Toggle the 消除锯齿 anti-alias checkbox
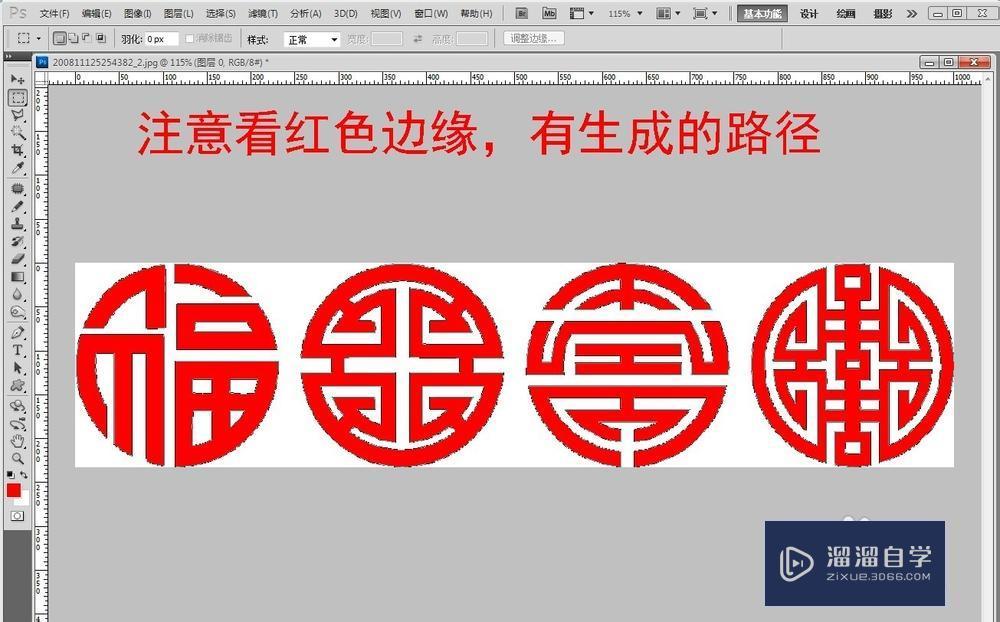Image resolution: width=1000 pixels, height=622 pixels. point(189,39)
